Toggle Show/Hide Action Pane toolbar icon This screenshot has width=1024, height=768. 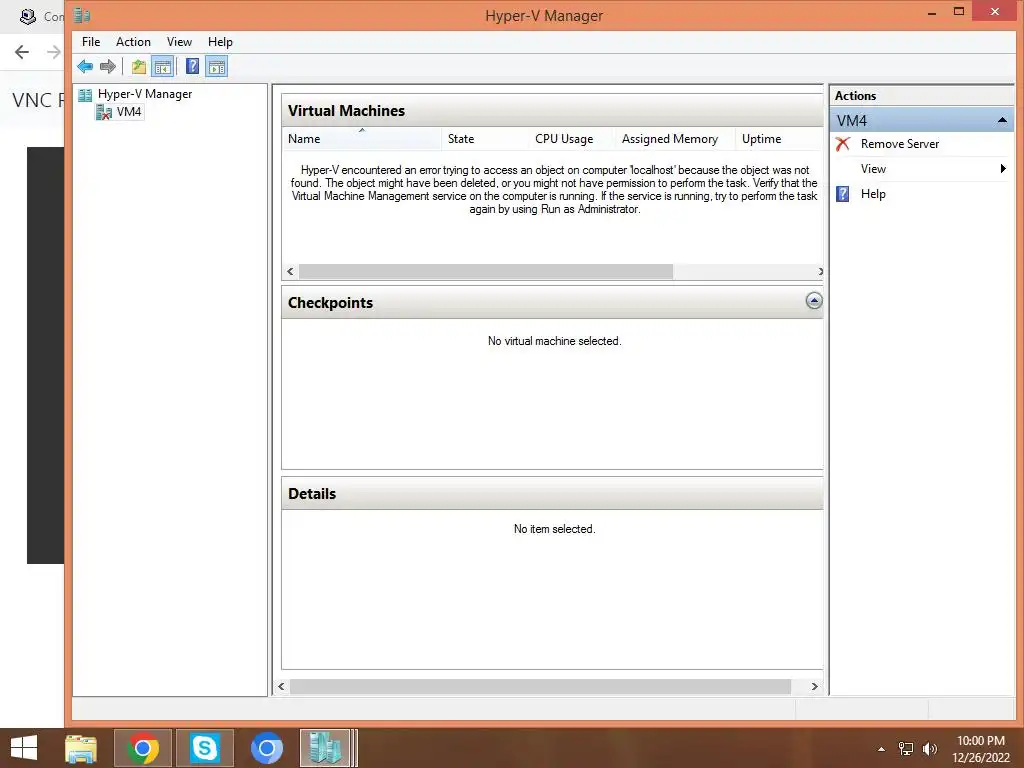click(217, 67)
